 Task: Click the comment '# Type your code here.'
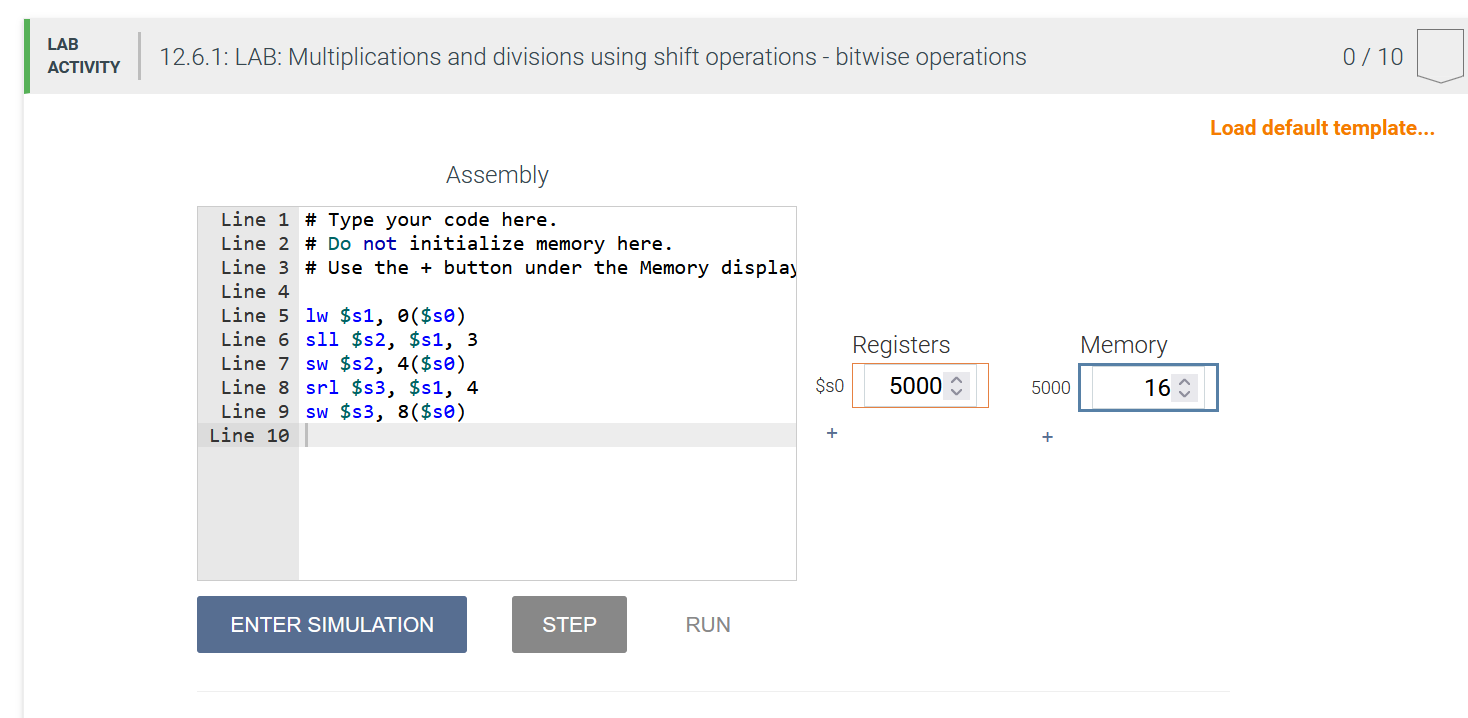coord(432,220)
